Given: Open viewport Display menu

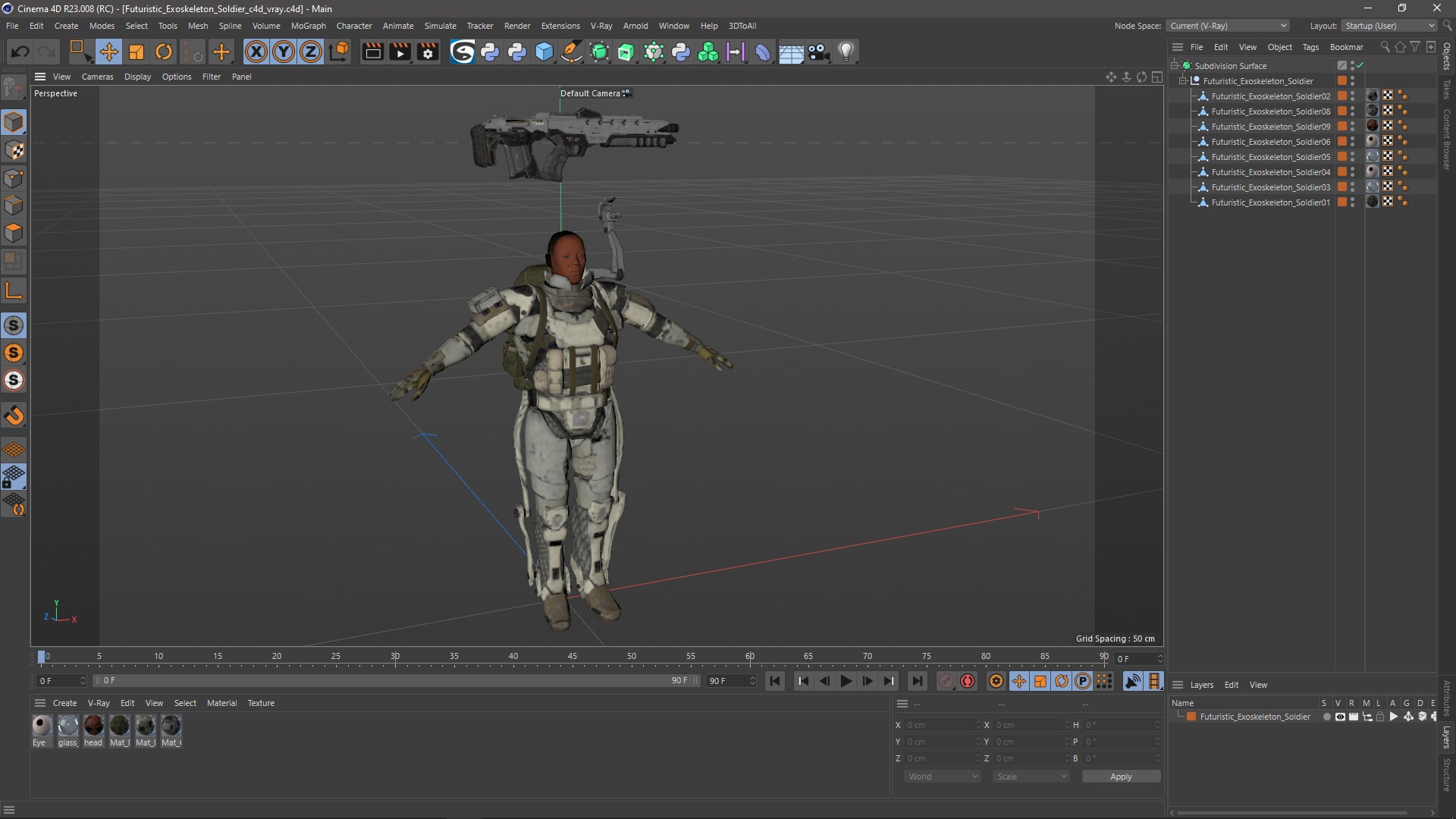Looking at the screenshot, I should 137,77.
